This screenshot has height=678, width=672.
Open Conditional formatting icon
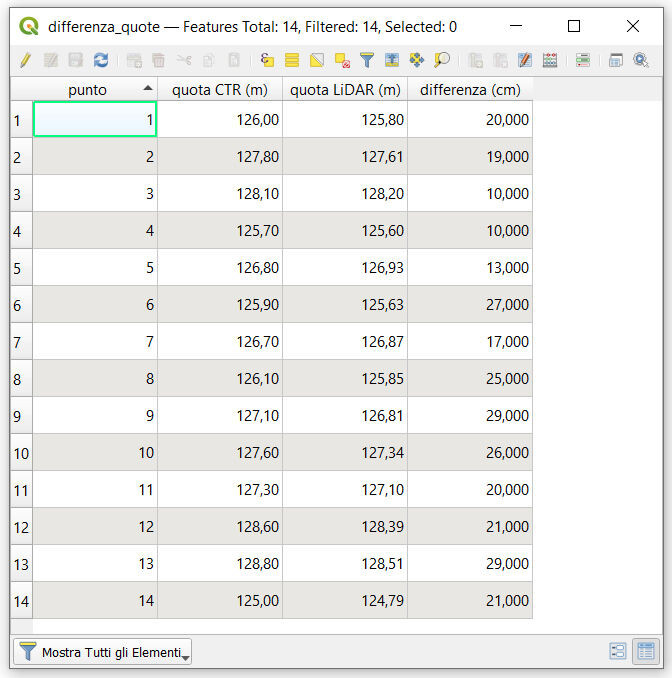pyautogui.click(x=583, y=60)
